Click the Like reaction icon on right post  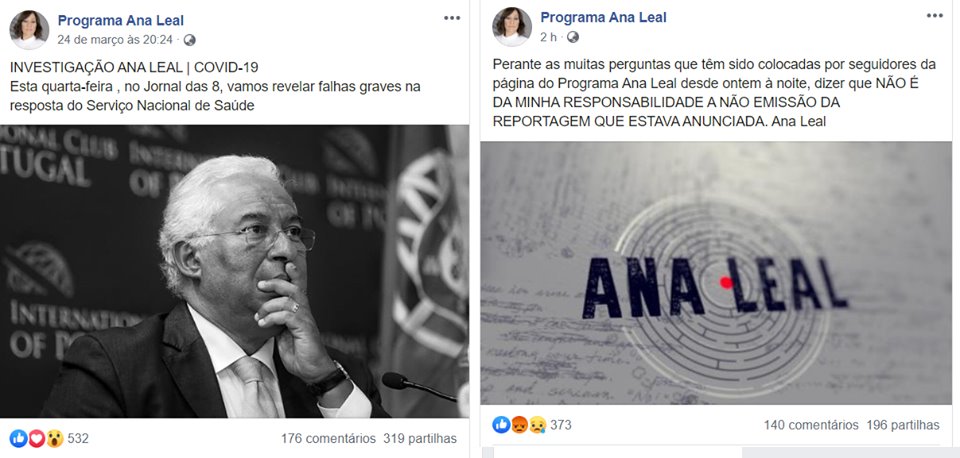tap(501, 424)
